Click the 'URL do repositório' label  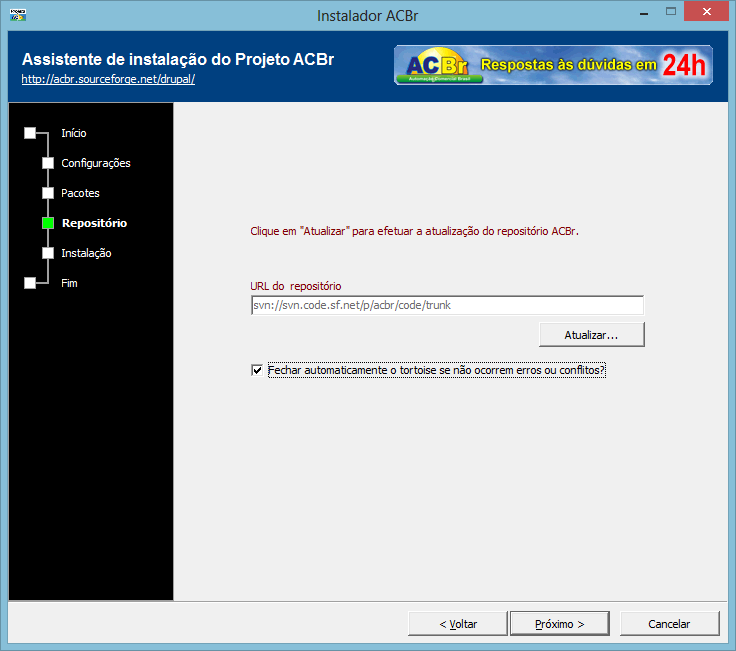point(296,286)
